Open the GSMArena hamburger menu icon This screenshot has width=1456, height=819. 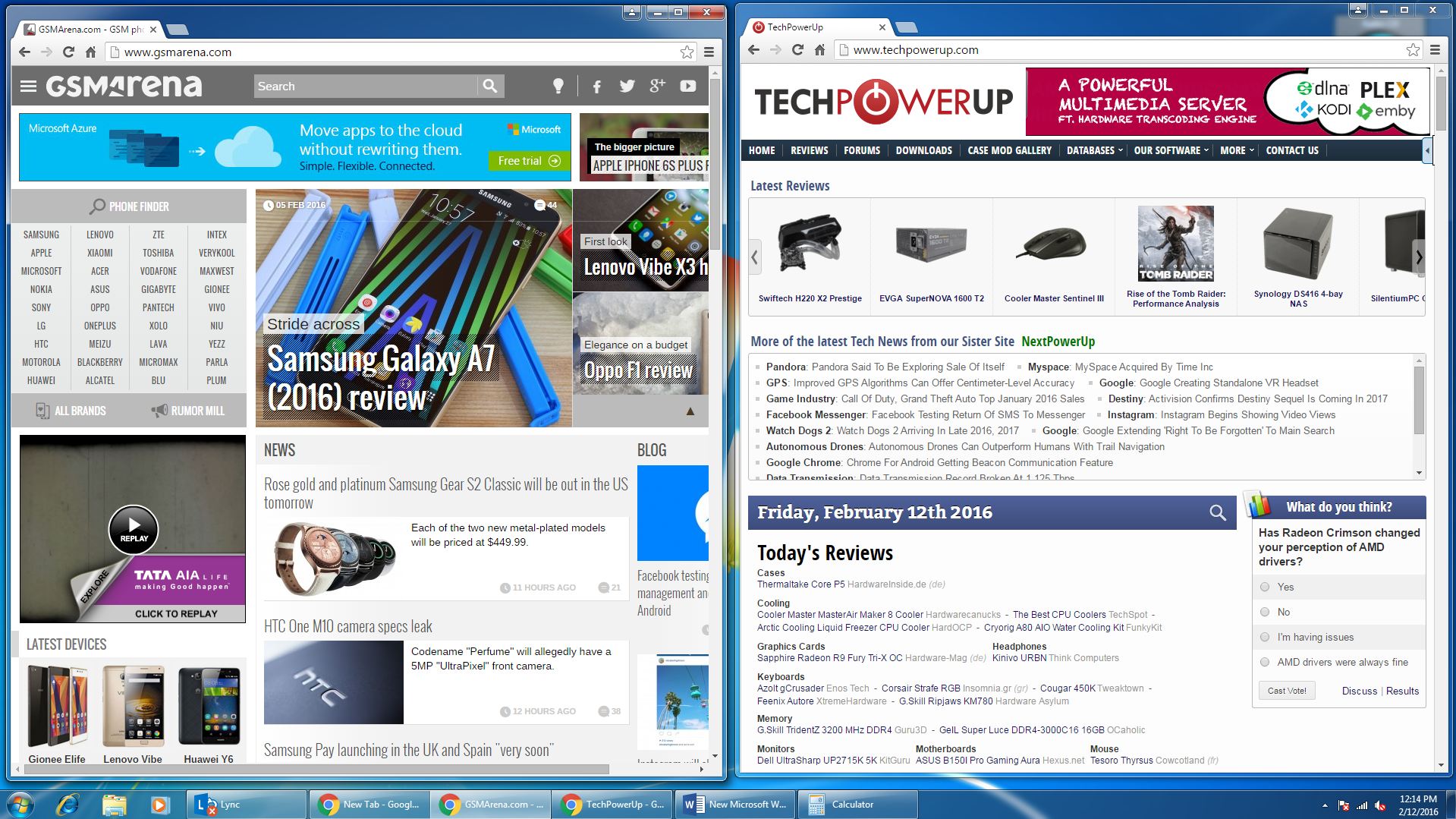pos(28,86)
